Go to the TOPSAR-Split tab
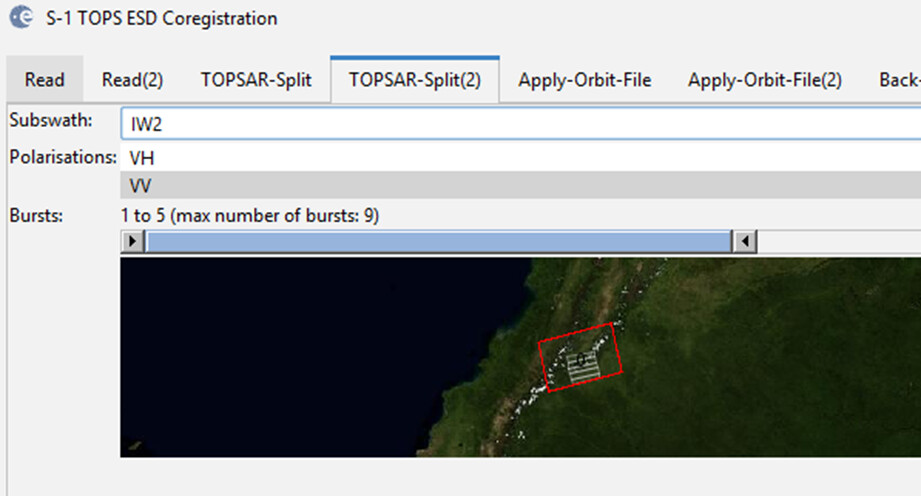The image size is (921, 496). click(256, 80)
